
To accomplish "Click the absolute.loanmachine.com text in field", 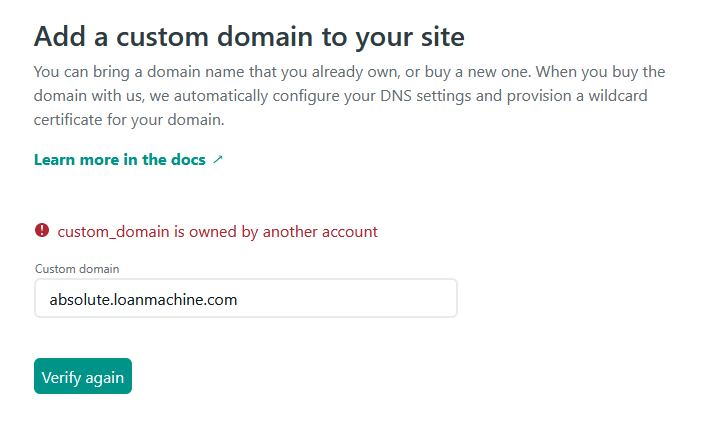I will pos(143,300).
